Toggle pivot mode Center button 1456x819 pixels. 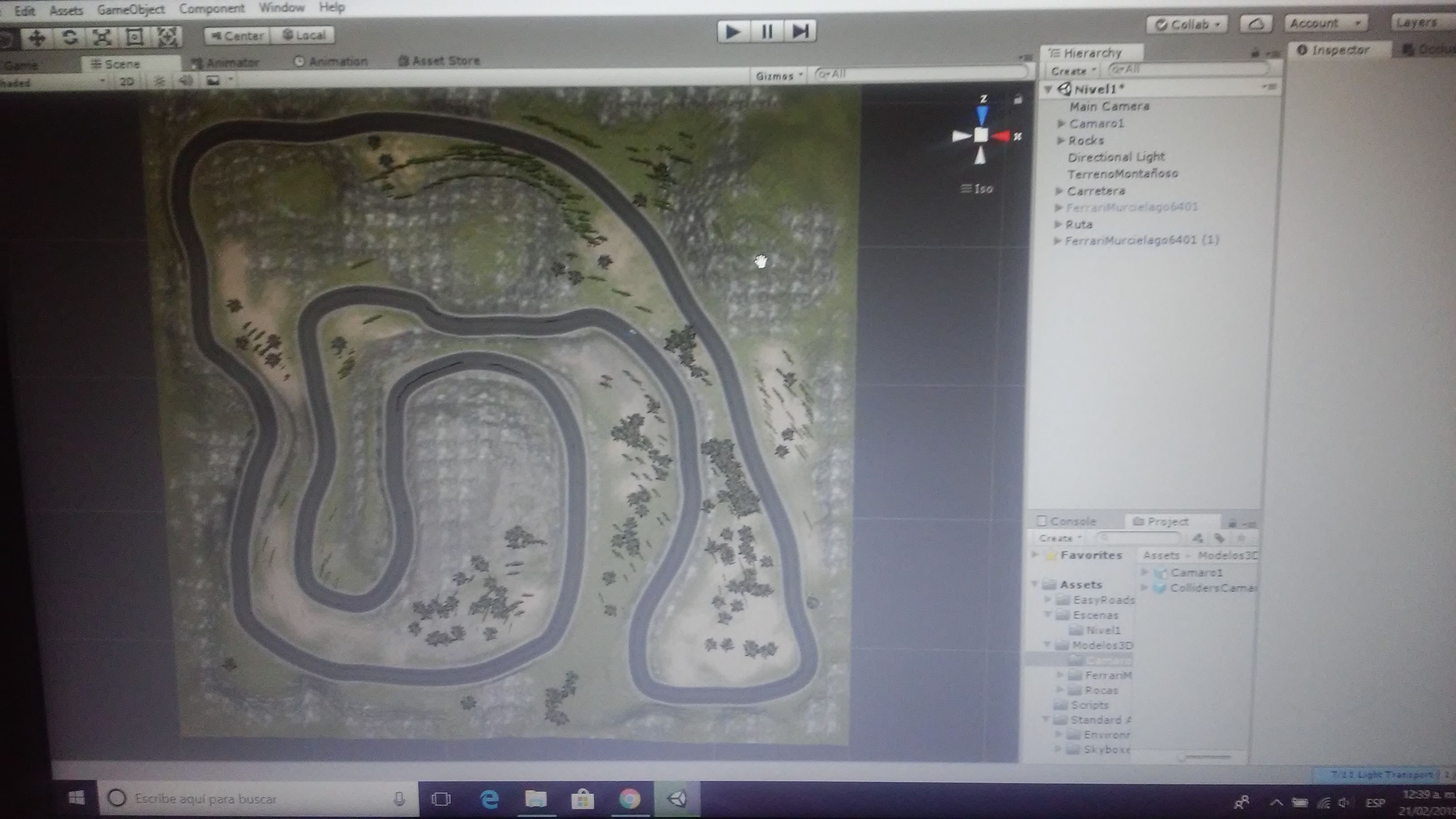tap(237, 36)
